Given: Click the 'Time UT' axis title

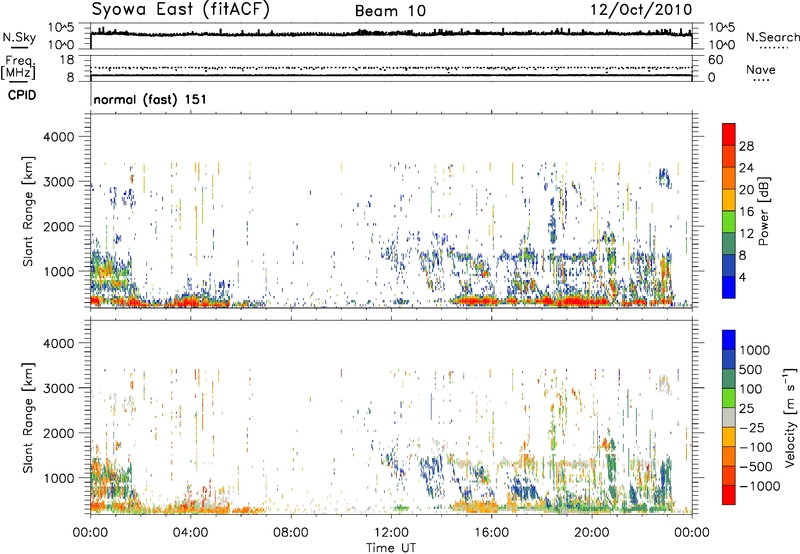Looking at the screenshot, I should [391, 548].
